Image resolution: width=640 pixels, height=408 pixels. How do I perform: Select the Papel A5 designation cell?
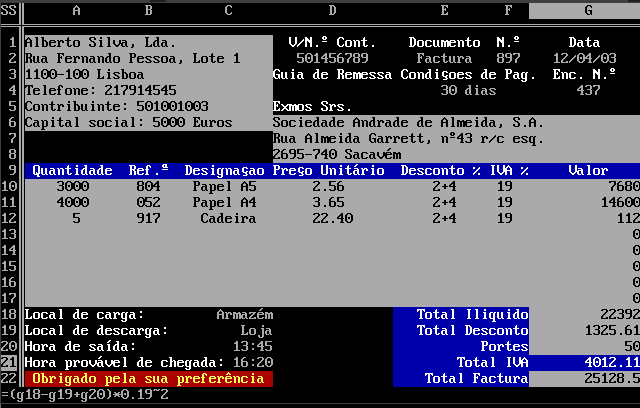pyautogui.click(x=228, y=187)
